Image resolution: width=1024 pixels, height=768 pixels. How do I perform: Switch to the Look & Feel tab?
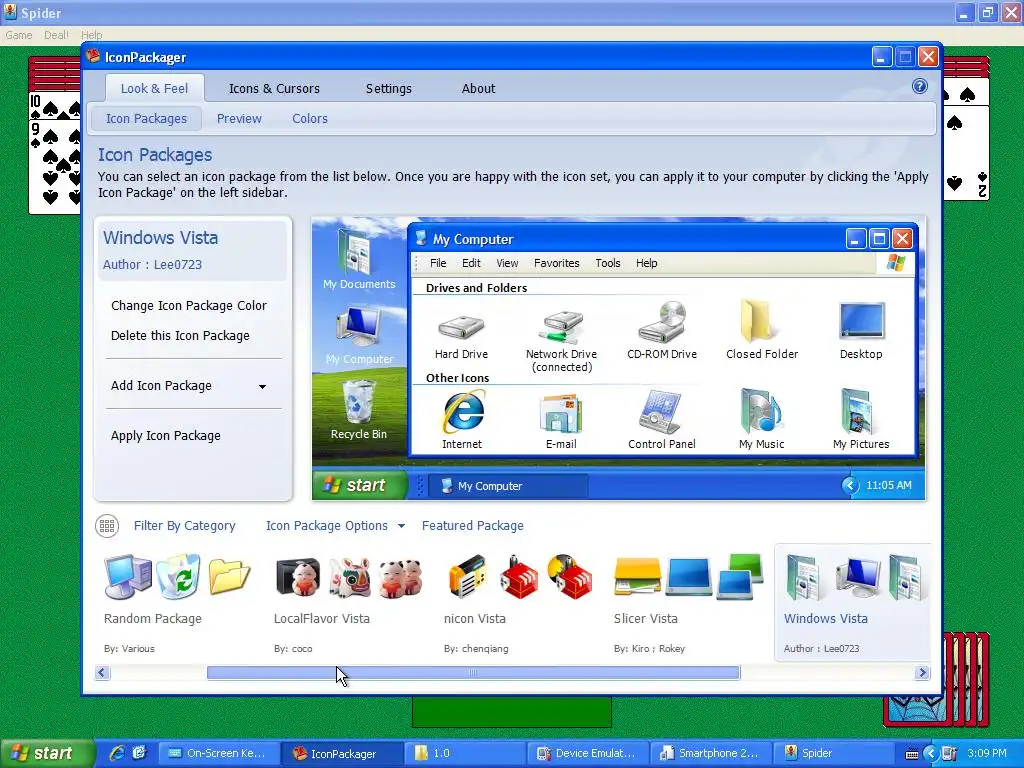click(x=154, y=88)
